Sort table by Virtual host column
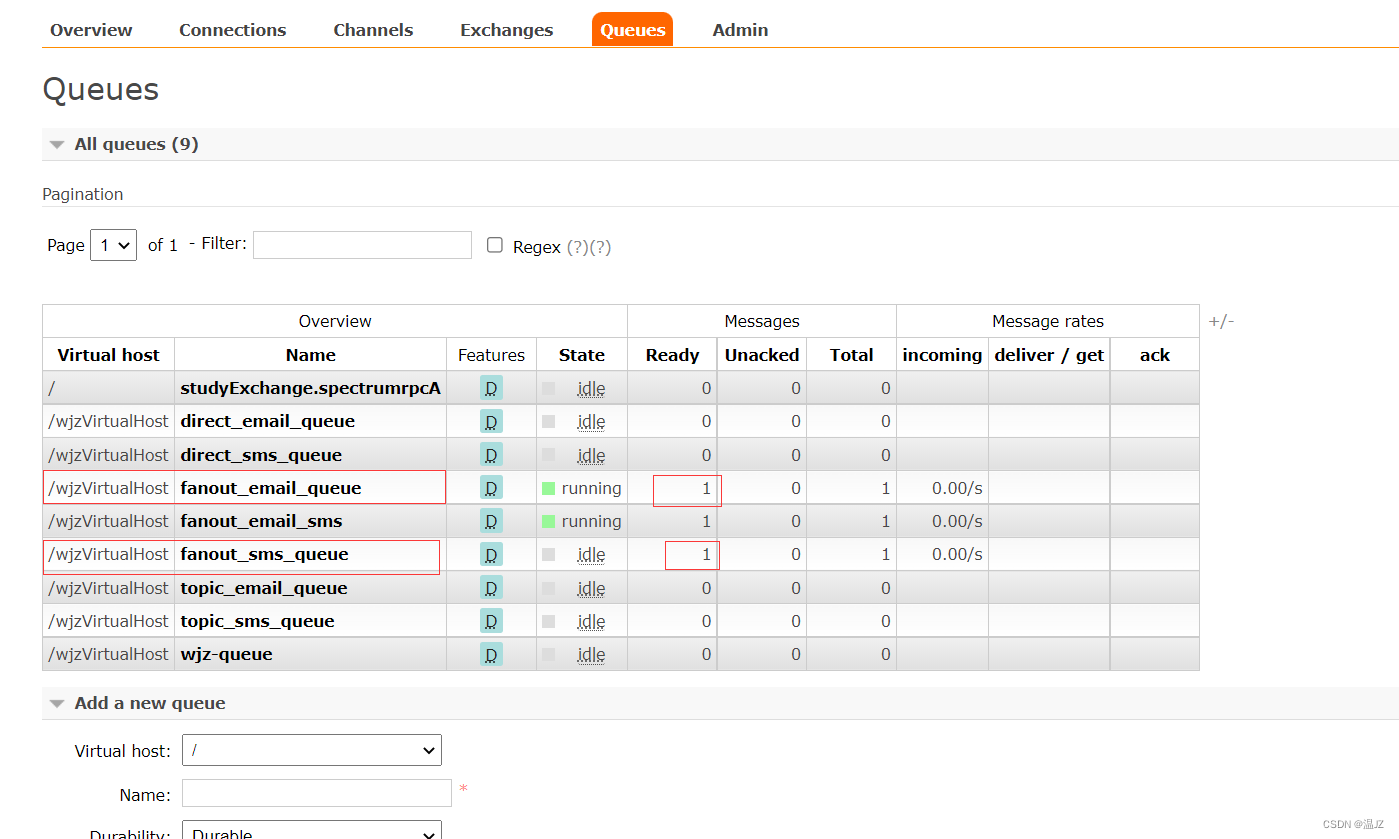The width and height of the screenshot is (1399, 839). (x=108, y=355)
